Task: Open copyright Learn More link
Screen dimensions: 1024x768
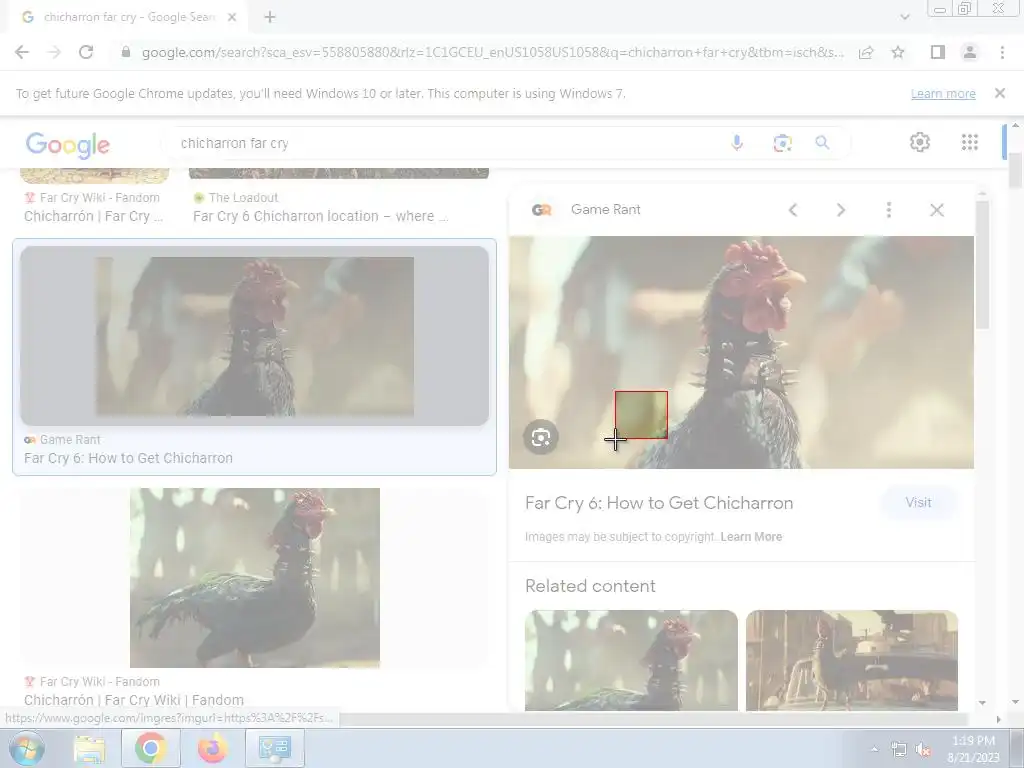Action: [751, 537]
